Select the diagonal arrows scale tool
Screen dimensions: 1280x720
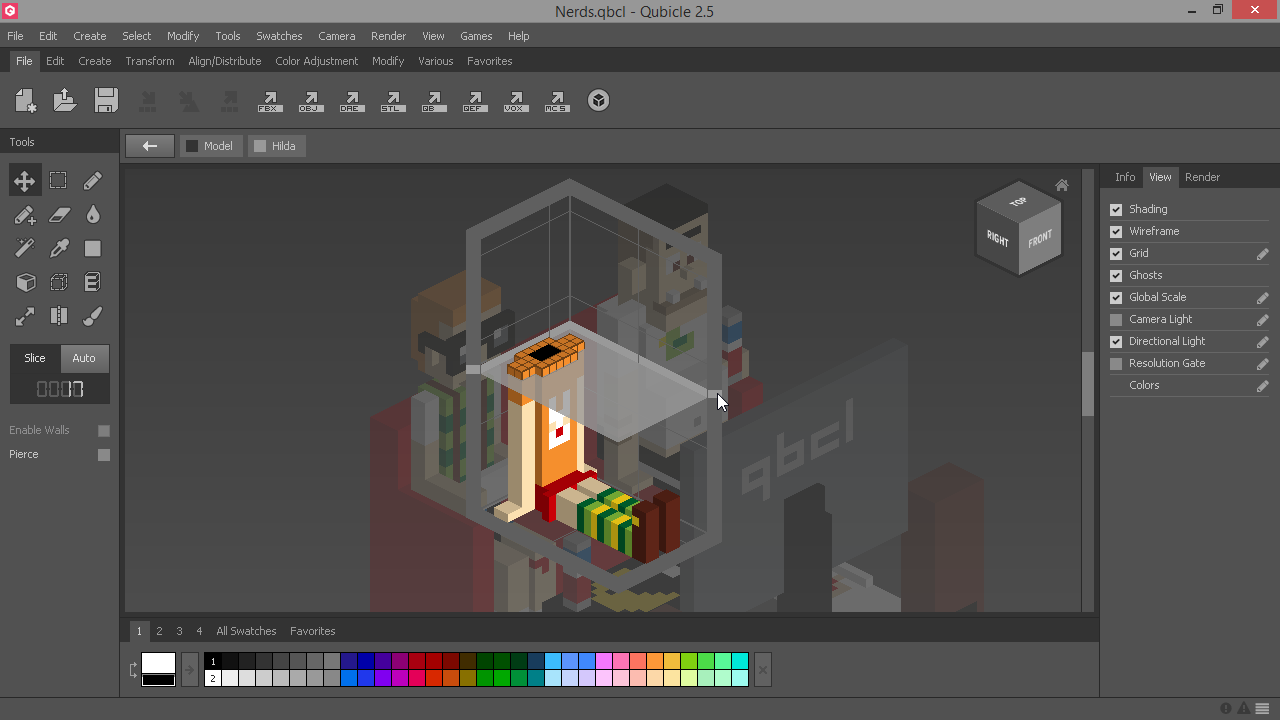[x=25, y=317]
